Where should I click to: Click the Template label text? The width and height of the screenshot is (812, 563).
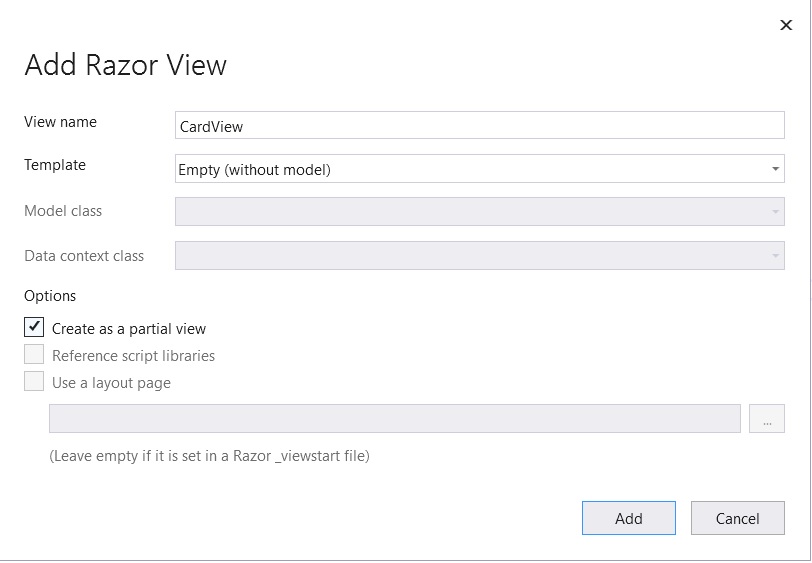click(55, 165)
